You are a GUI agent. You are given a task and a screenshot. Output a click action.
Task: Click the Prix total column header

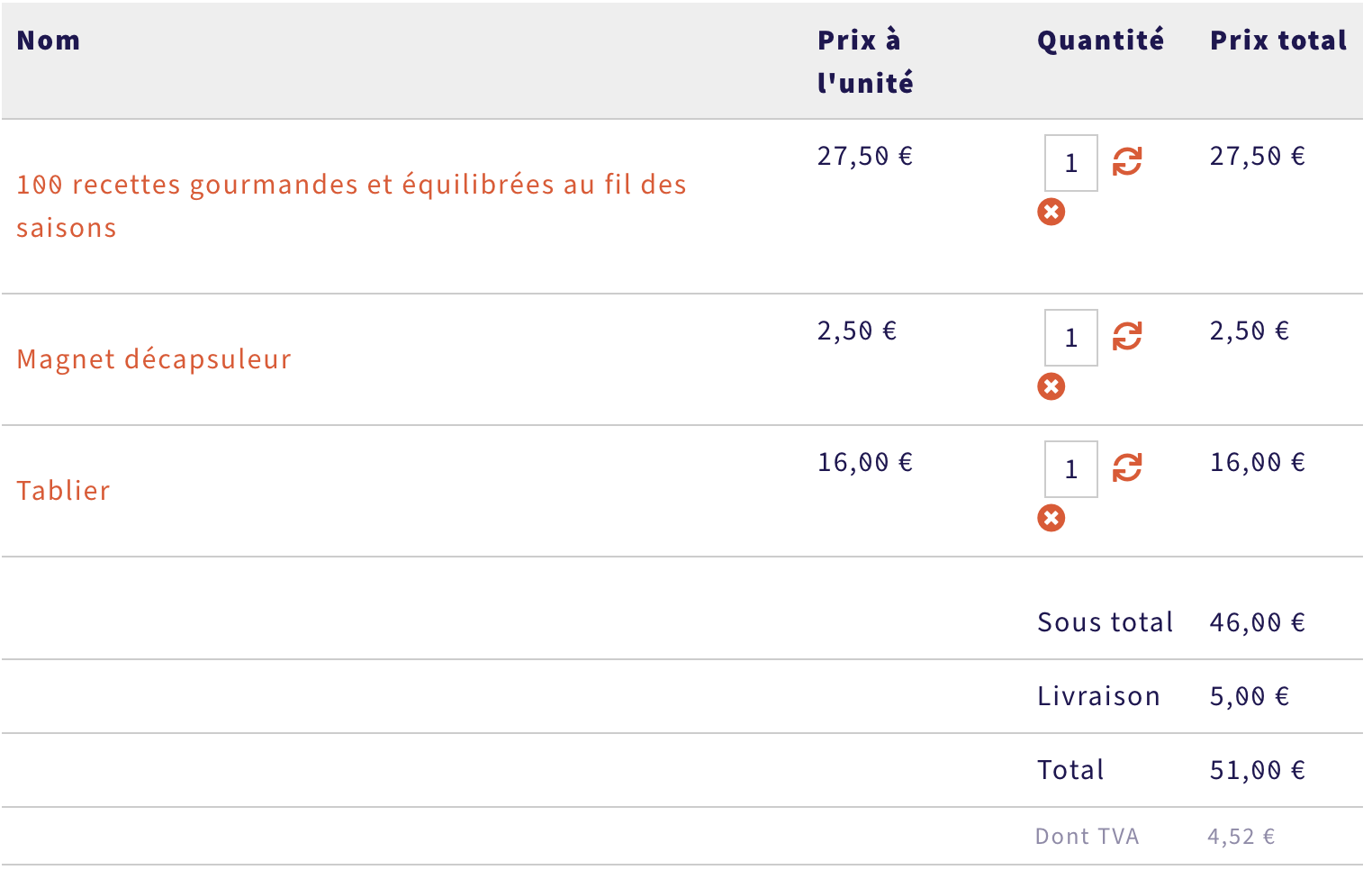(1277, 41)
